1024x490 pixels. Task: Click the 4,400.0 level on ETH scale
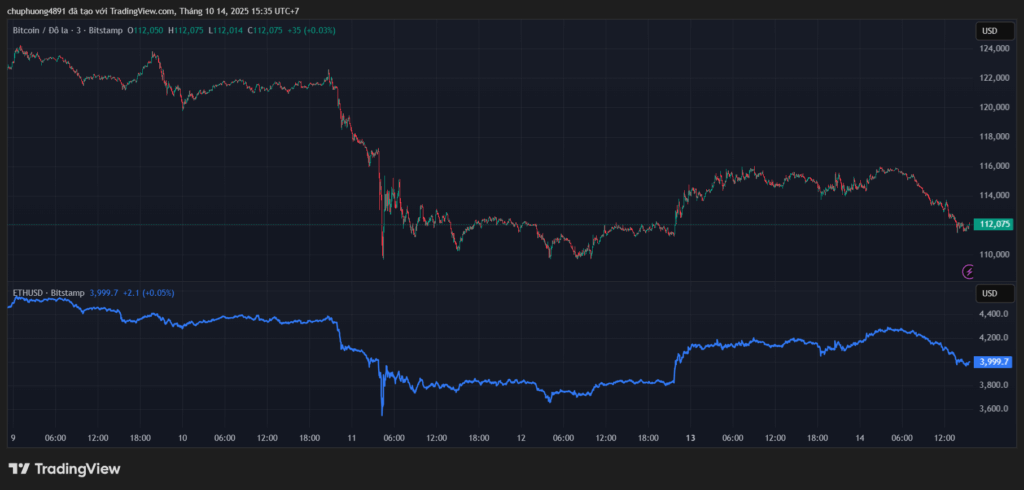pyautogui.click(x=994, y=314)
